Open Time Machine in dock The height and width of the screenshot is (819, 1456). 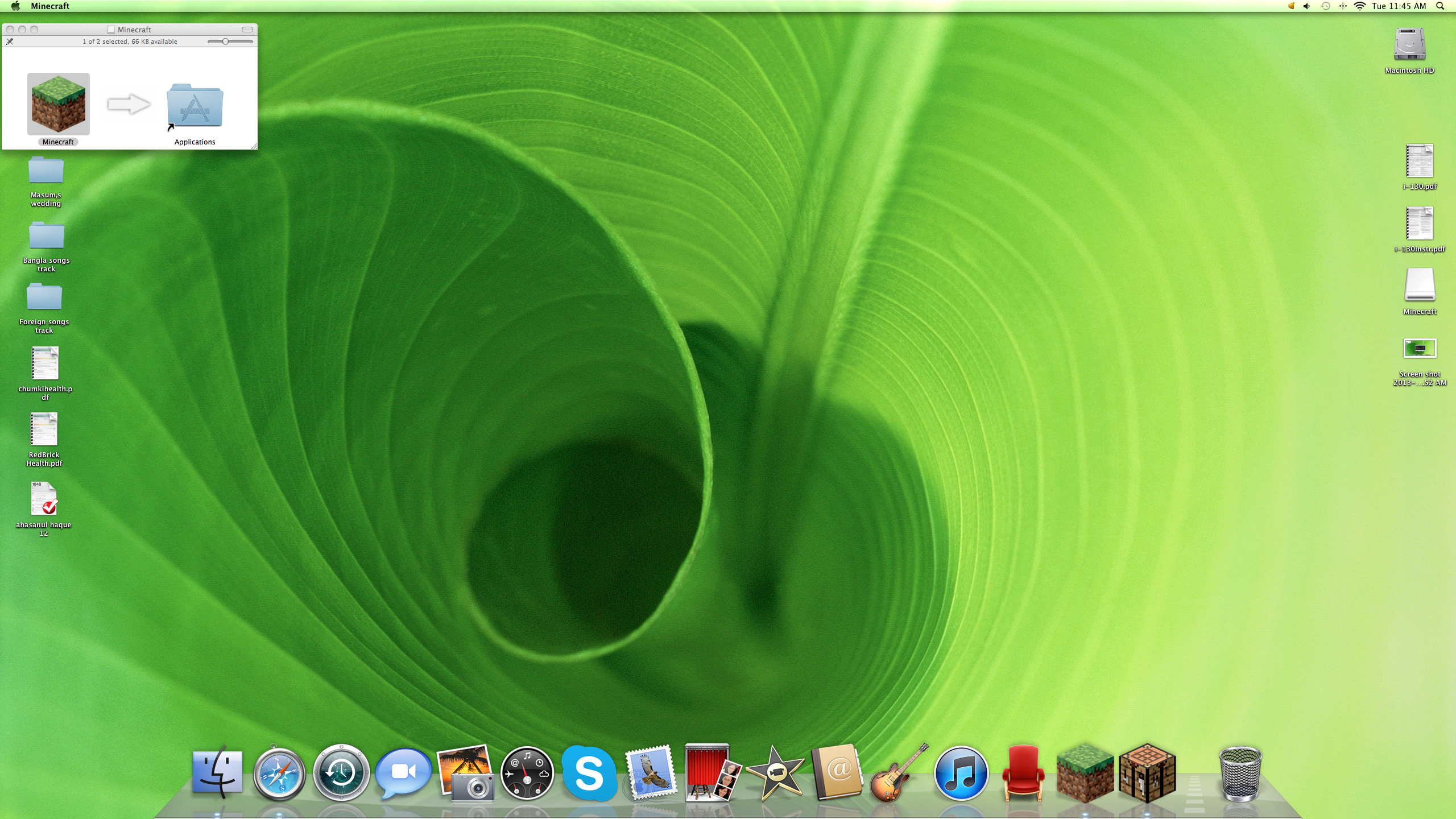tap(341, 773)
